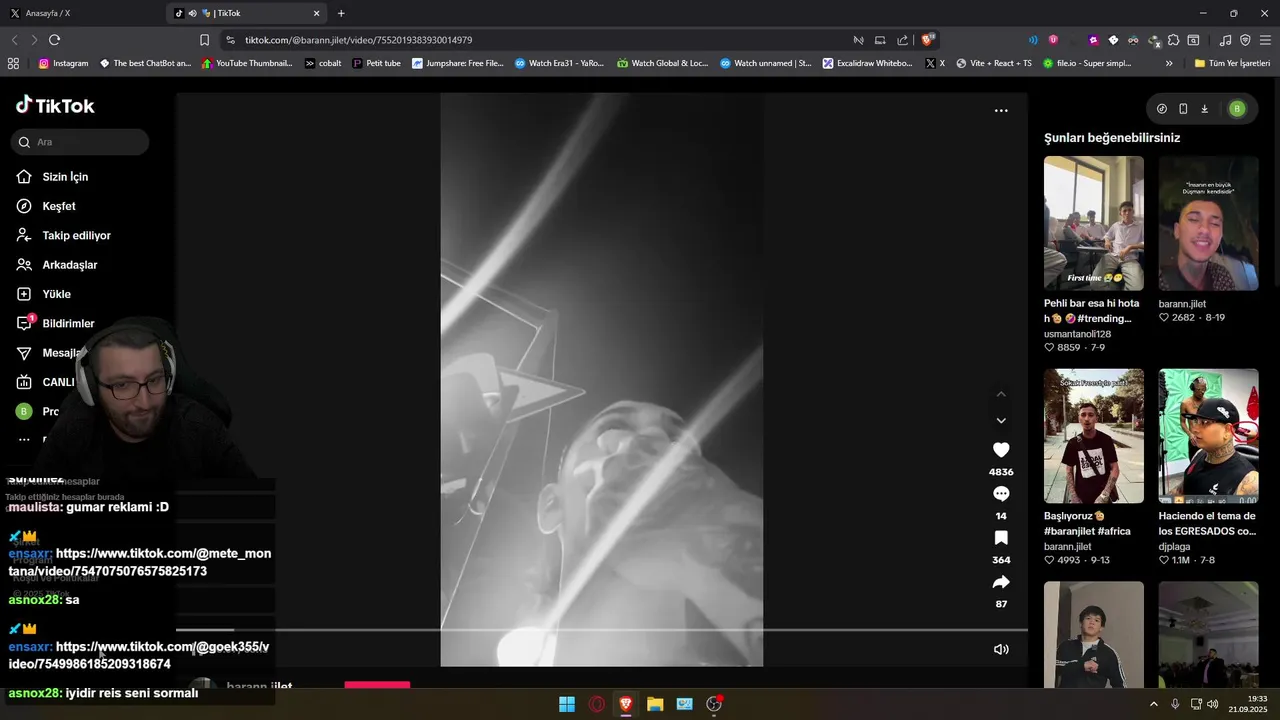The image size is (1280, 720).
Task: Open the Brave VPN shield icon
Action: 1245,40
